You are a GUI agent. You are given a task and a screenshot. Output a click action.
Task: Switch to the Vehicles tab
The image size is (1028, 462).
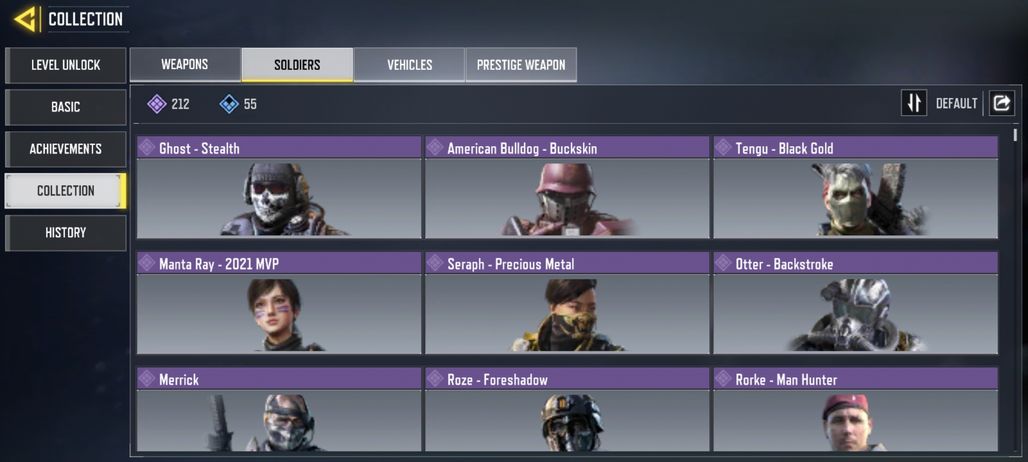(409, 64)
